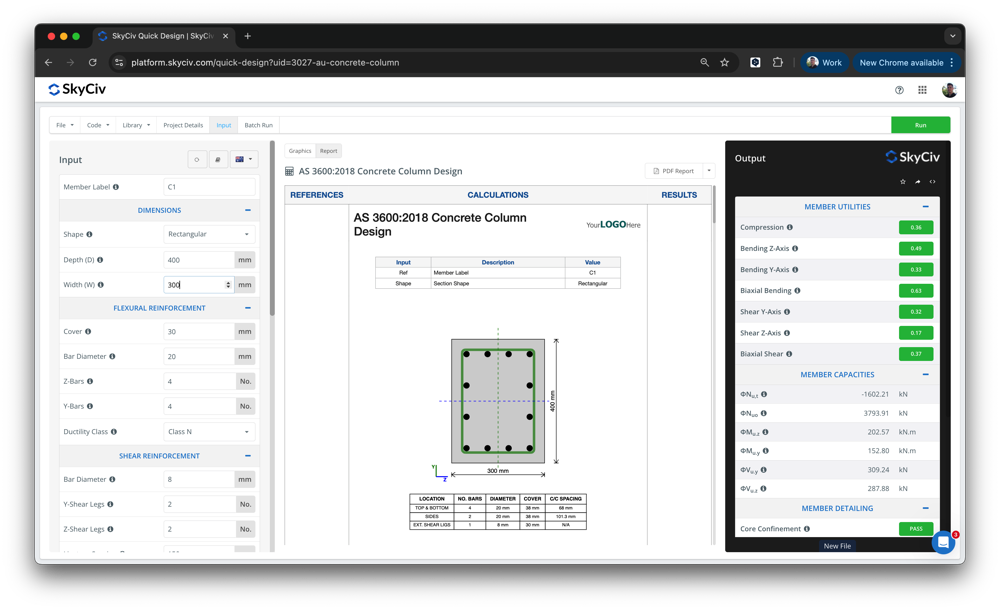Bookmark this page with the address bar star
The height and width of the screenshot is (610, 1000).
coord(724,63)
